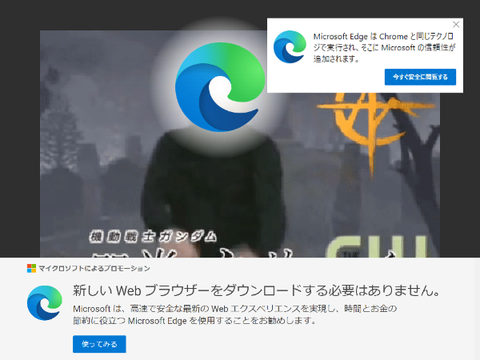The image size is (480, 360).
Task: Click the popup message about Chrome technology
Action: [384, 47]
